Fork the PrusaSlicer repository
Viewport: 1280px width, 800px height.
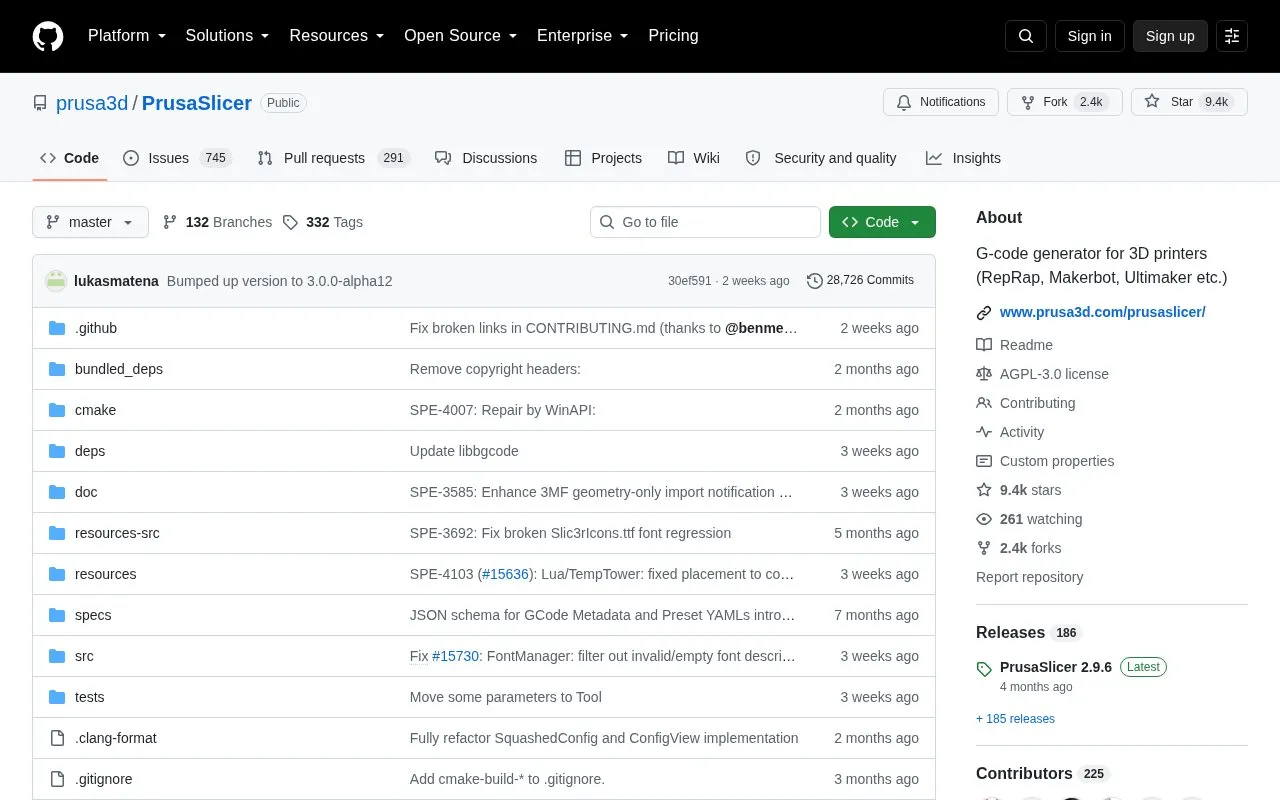click(1065, 102)
